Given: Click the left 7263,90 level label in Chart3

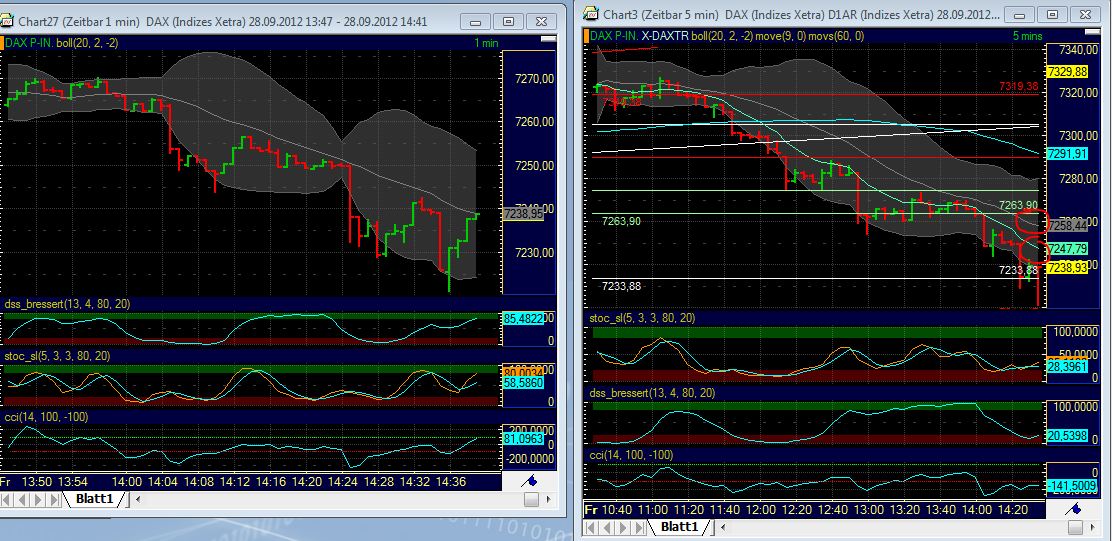Looking at the screenshot, I should (621, 221).
